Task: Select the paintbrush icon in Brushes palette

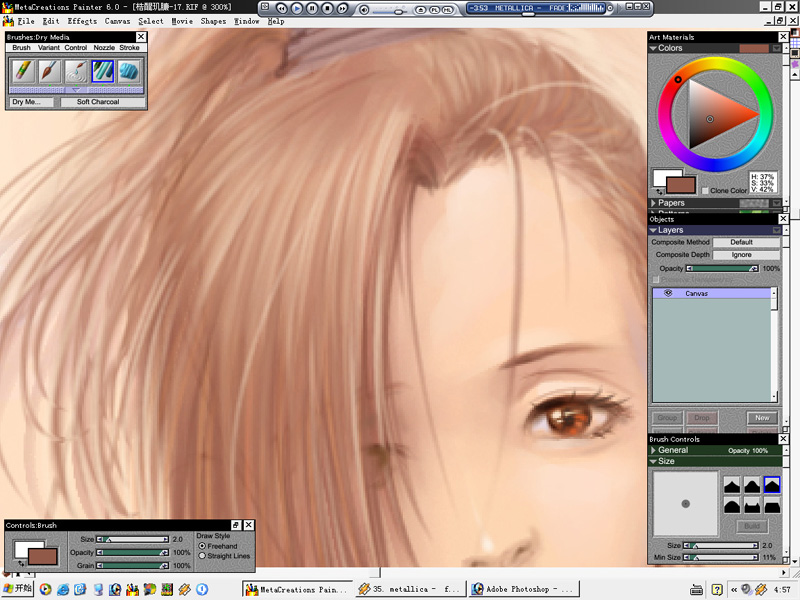Action: (x=49, y=71)
